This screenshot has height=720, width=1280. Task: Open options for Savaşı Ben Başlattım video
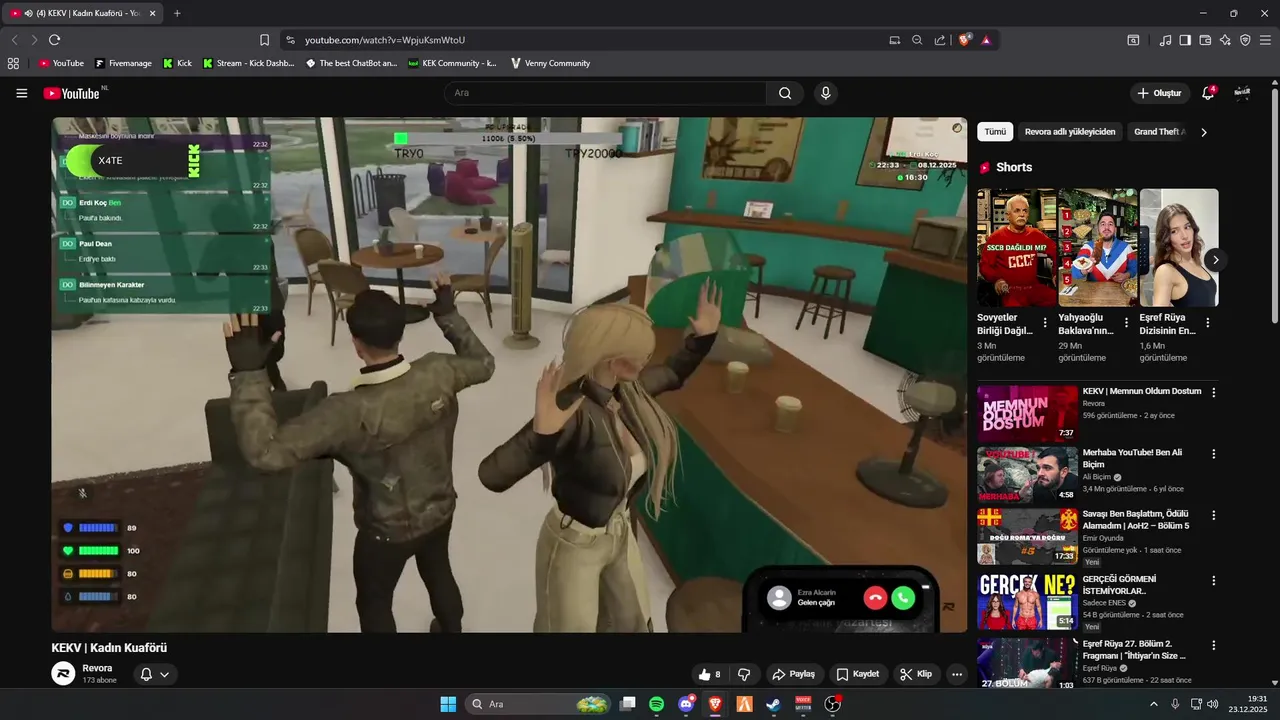1214,516
